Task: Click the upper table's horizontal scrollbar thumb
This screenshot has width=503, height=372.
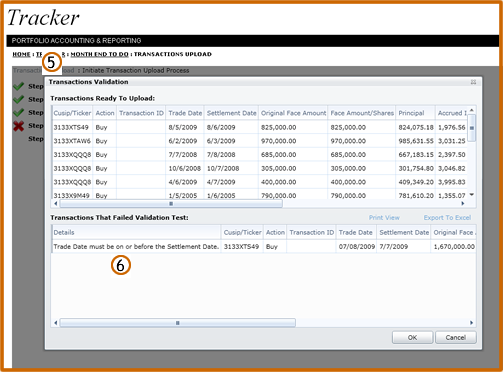Action: pos(171,203)
